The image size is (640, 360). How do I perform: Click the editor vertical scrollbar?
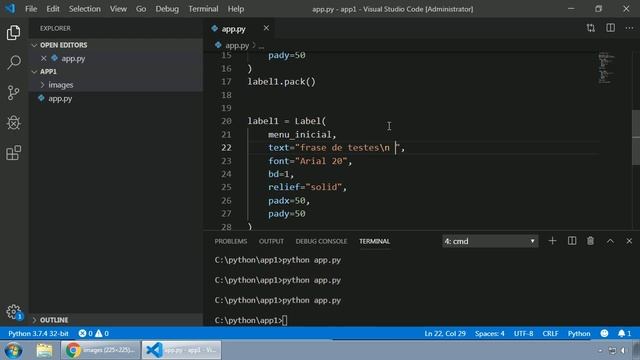click(636, 138)
